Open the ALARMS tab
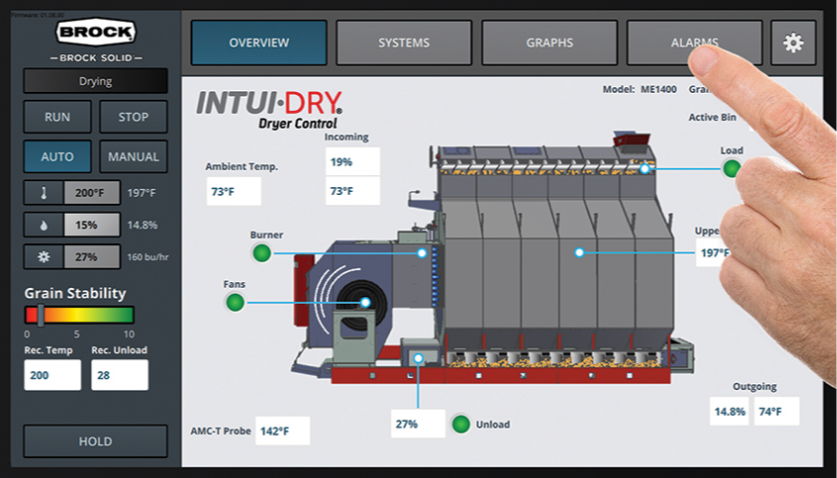837x478 pixels. tap(694, 43)
